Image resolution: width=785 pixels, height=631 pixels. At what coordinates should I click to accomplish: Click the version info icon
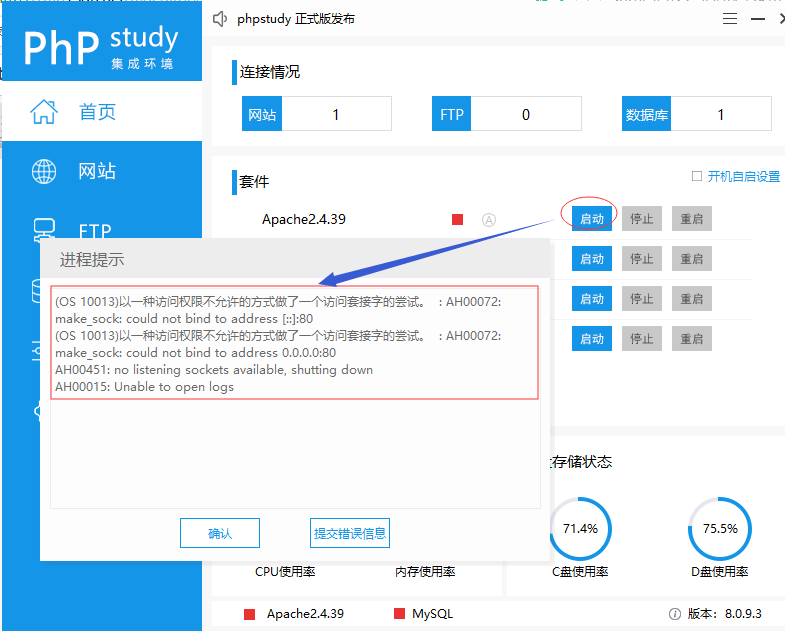674,614
